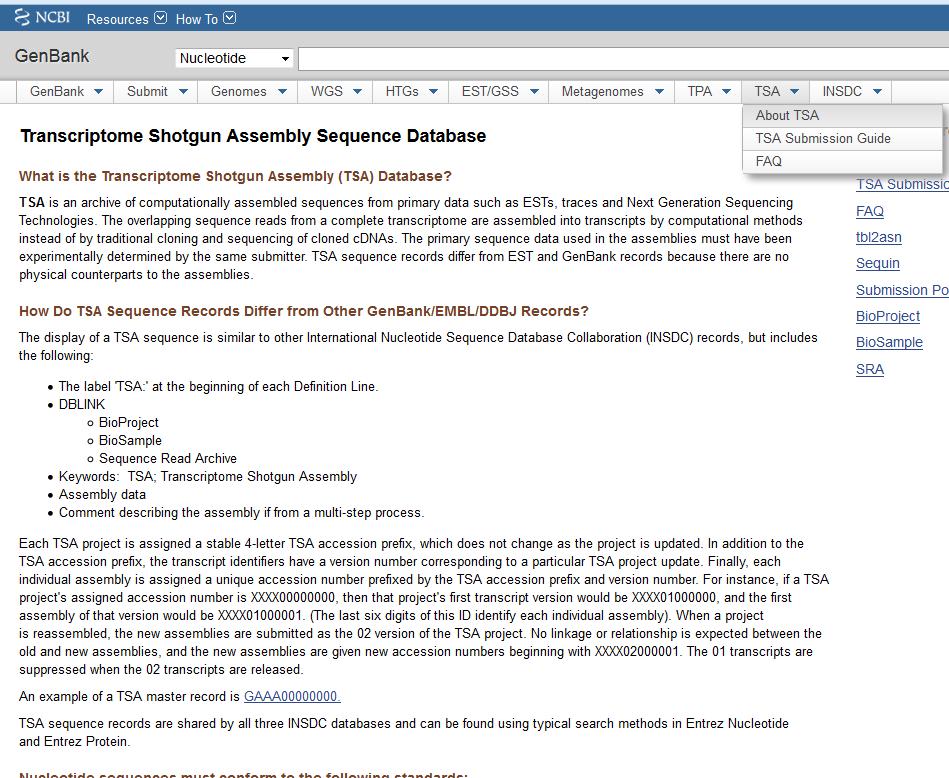
Task: Open the SRA sidebar link
Action: tap(870, 369)
